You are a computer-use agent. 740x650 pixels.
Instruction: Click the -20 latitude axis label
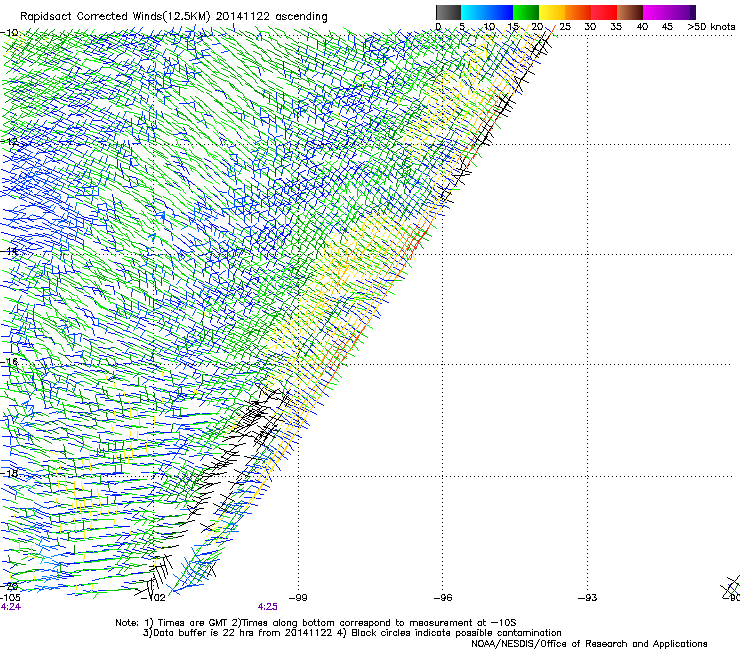9,586
